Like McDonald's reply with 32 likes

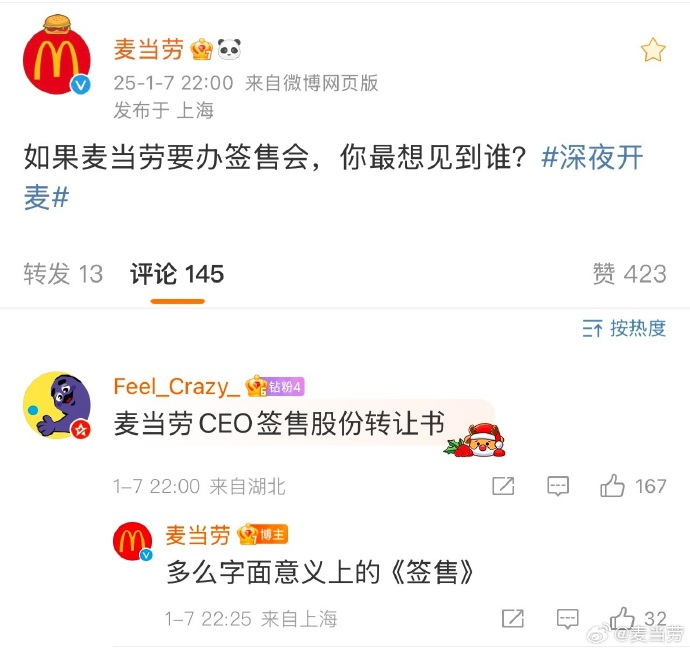622,618
